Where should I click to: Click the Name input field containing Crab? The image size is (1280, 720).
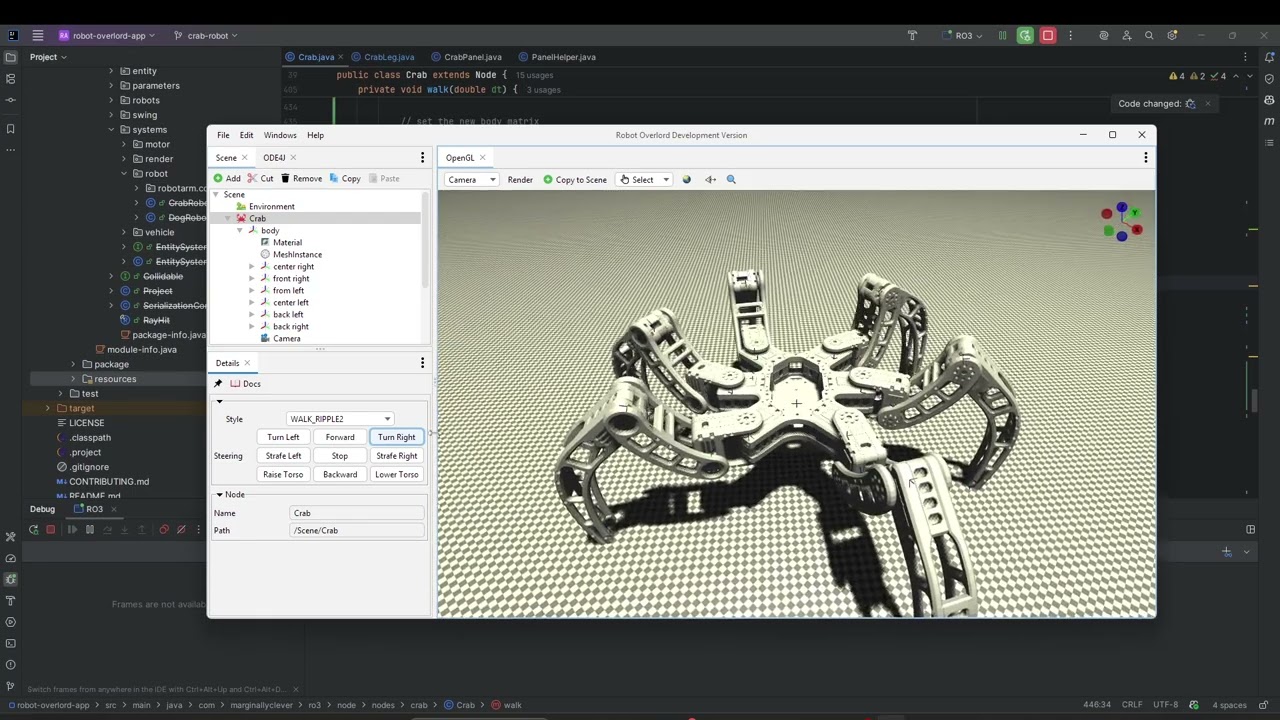tap(357, 513)
